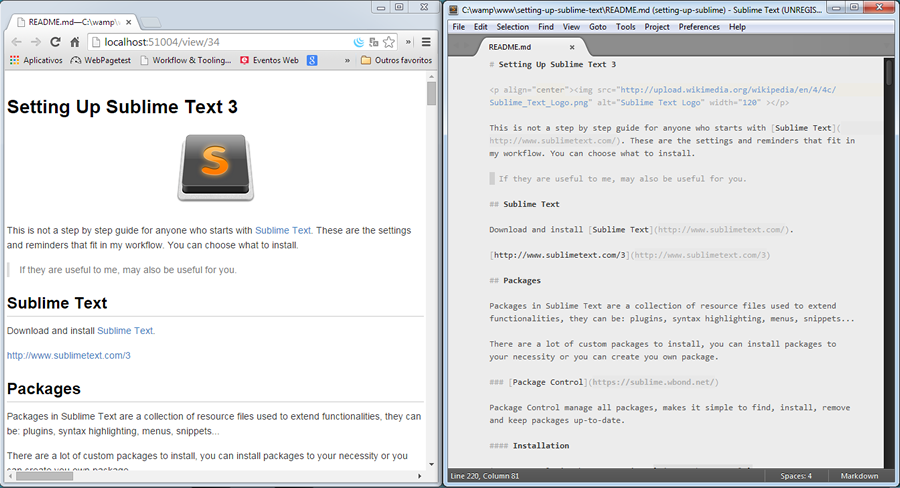900x488 pixels.
Task: Open the Tools menu in Sublime Text
Action: tap(626, 27)
